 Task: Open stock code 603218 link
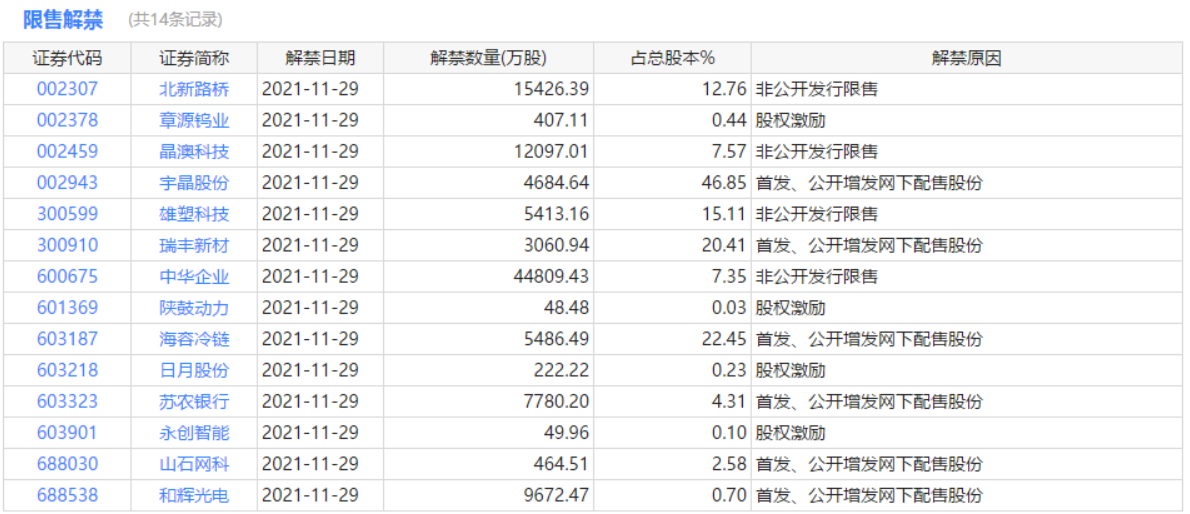pyautogui.click(x=67, y=371)
